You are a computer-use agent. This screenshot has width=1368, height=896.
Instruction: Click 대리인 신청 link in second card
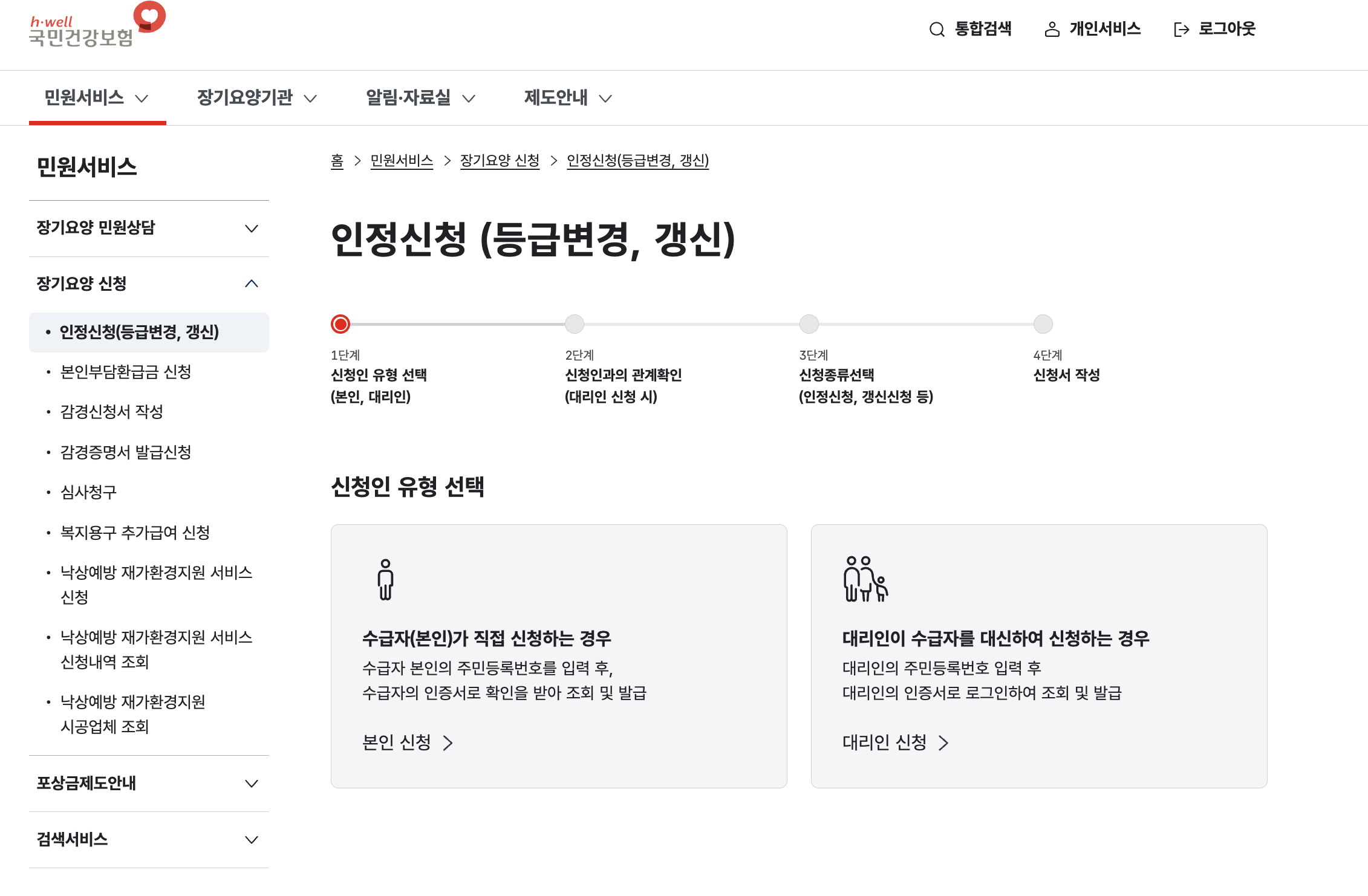pyautogui.click(x=896, y=742)
